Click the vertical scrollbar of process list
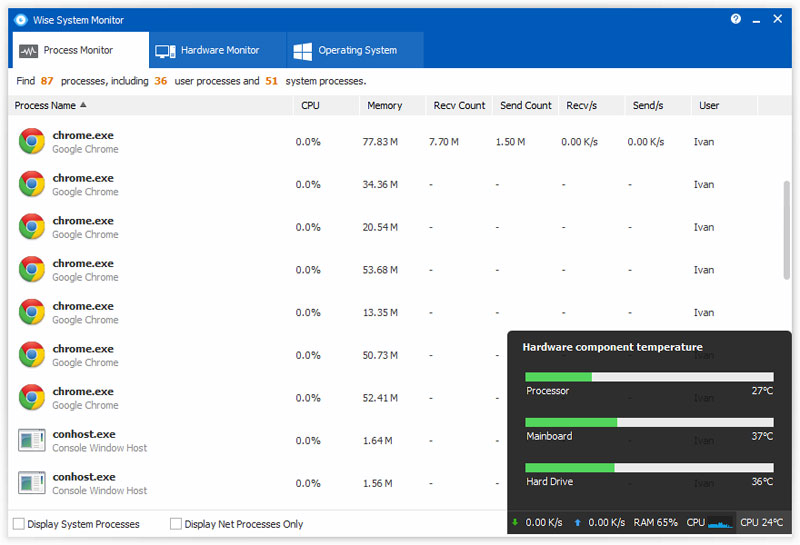Viewport: 800px width, 545px height. [787, 228]
